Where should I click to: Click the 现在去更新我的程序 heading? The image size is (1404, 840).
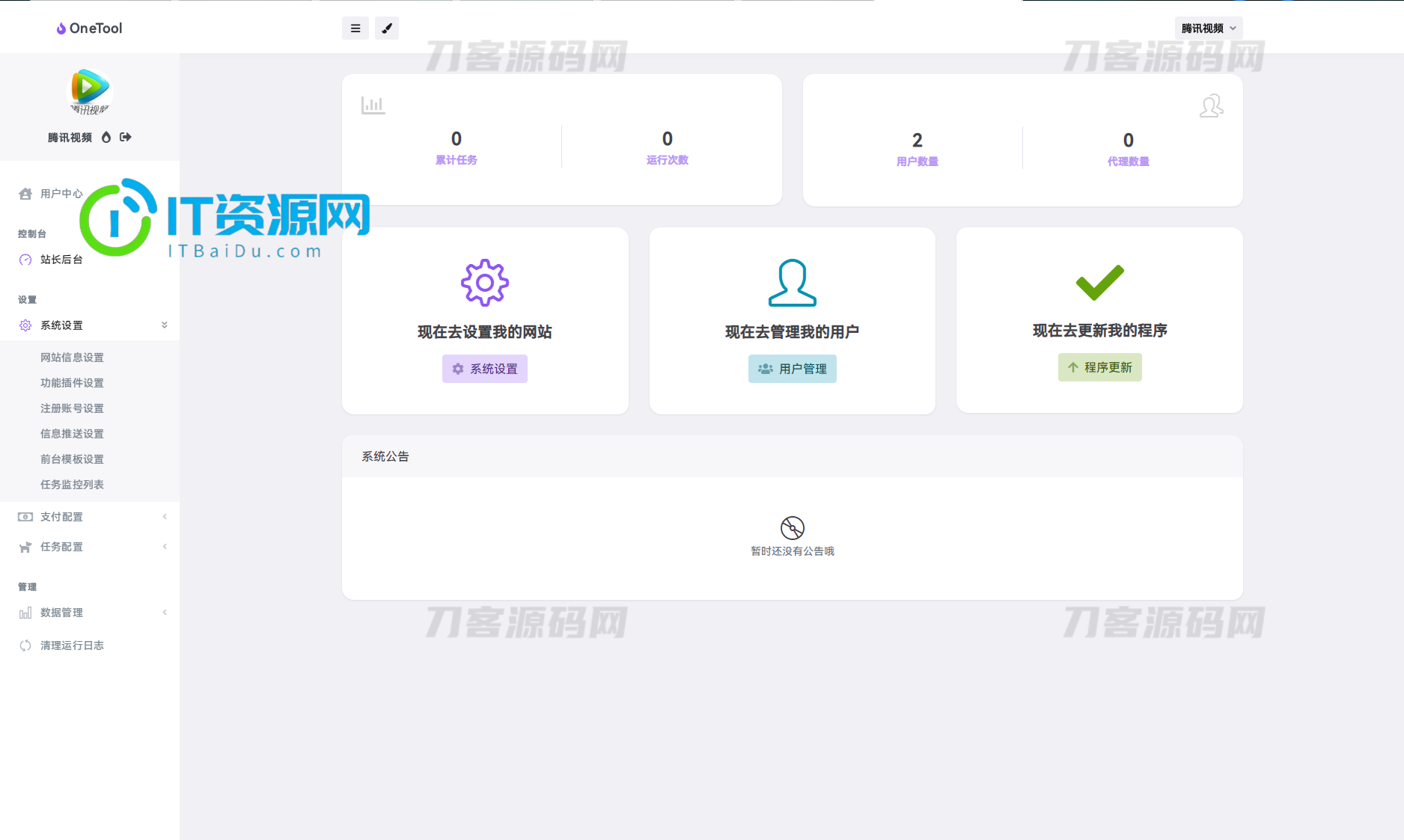(x=1100, y=331)
